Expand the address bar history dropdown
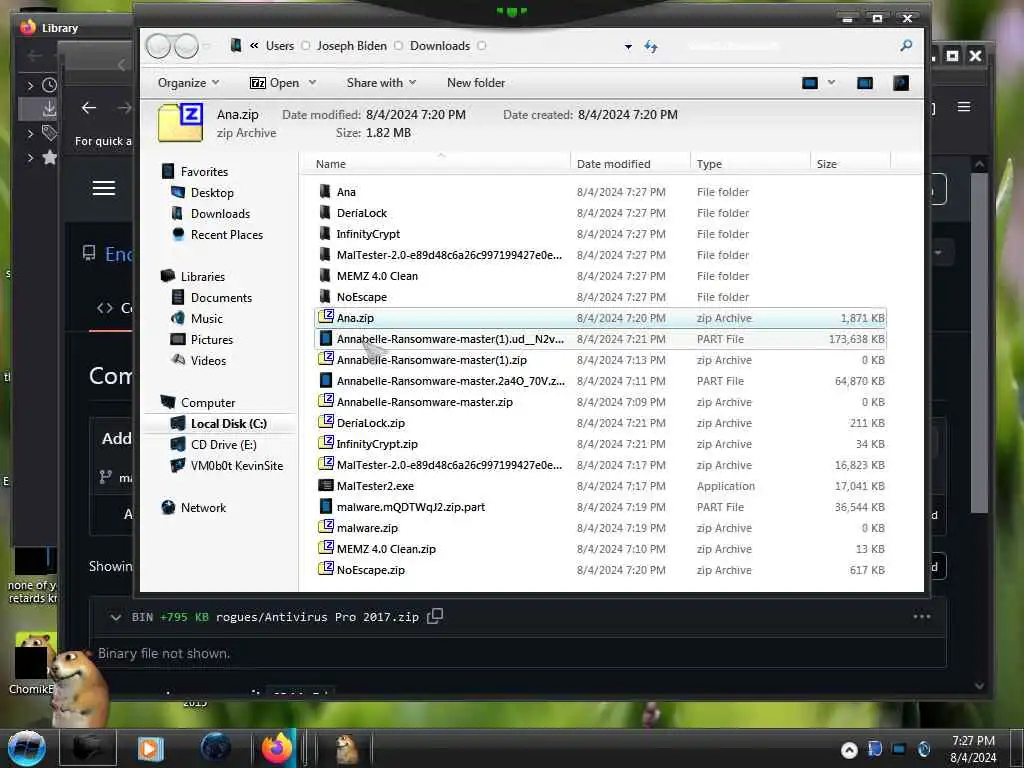This screenshot has width=1024, height=768. pyautogui.click(x=628, y=46)
